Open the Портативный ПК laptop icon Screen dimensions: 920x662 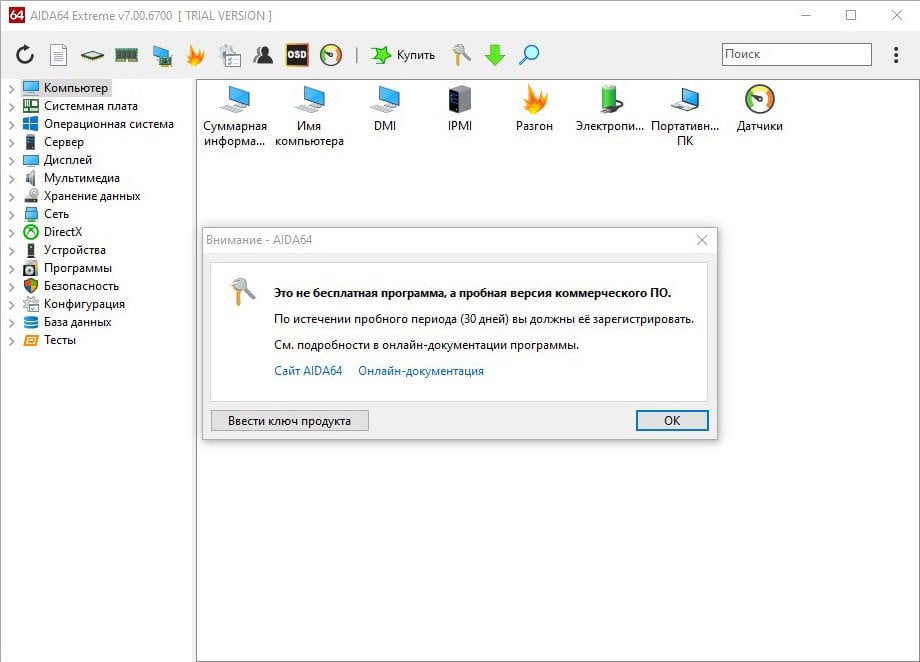pyautogui.click(x=685, y=116)
